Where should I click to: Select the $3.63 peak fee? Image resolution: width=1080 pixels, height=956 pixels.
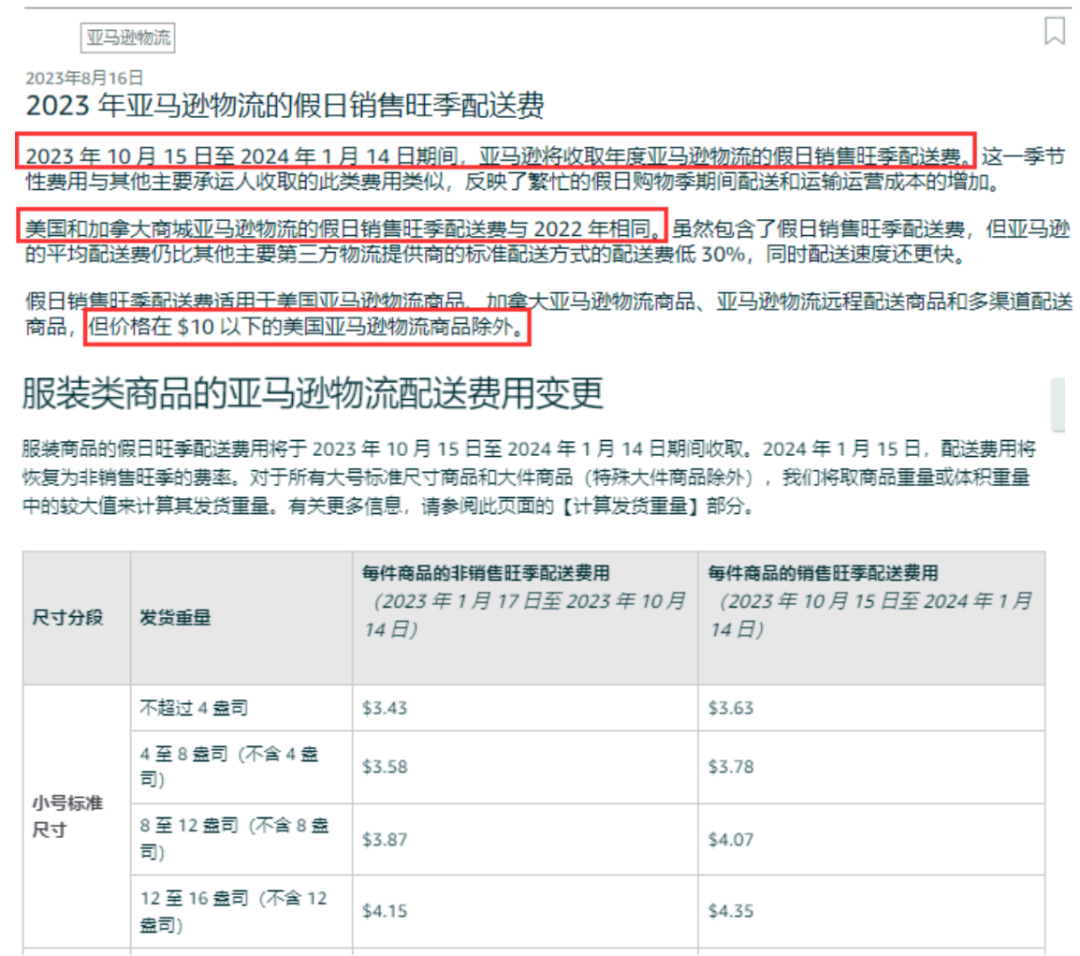(x=731, y=708)
